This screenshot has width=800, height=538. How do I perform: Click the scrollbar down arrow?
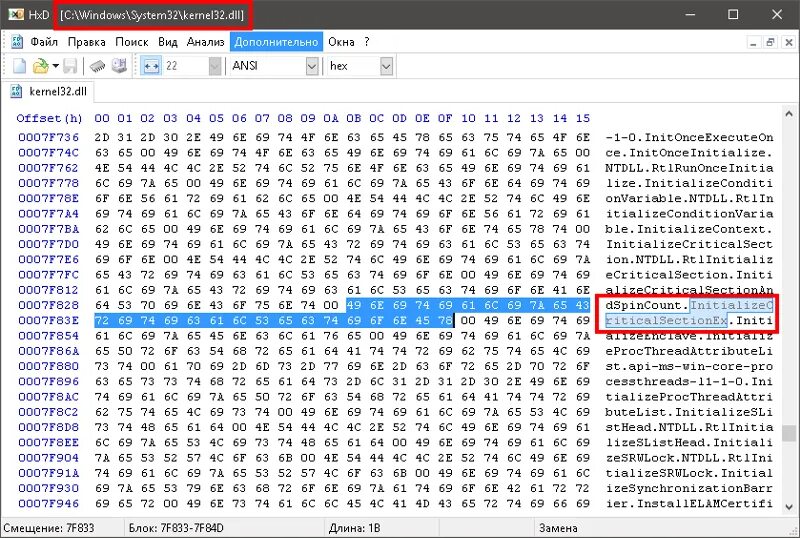[x=789, y=506]
